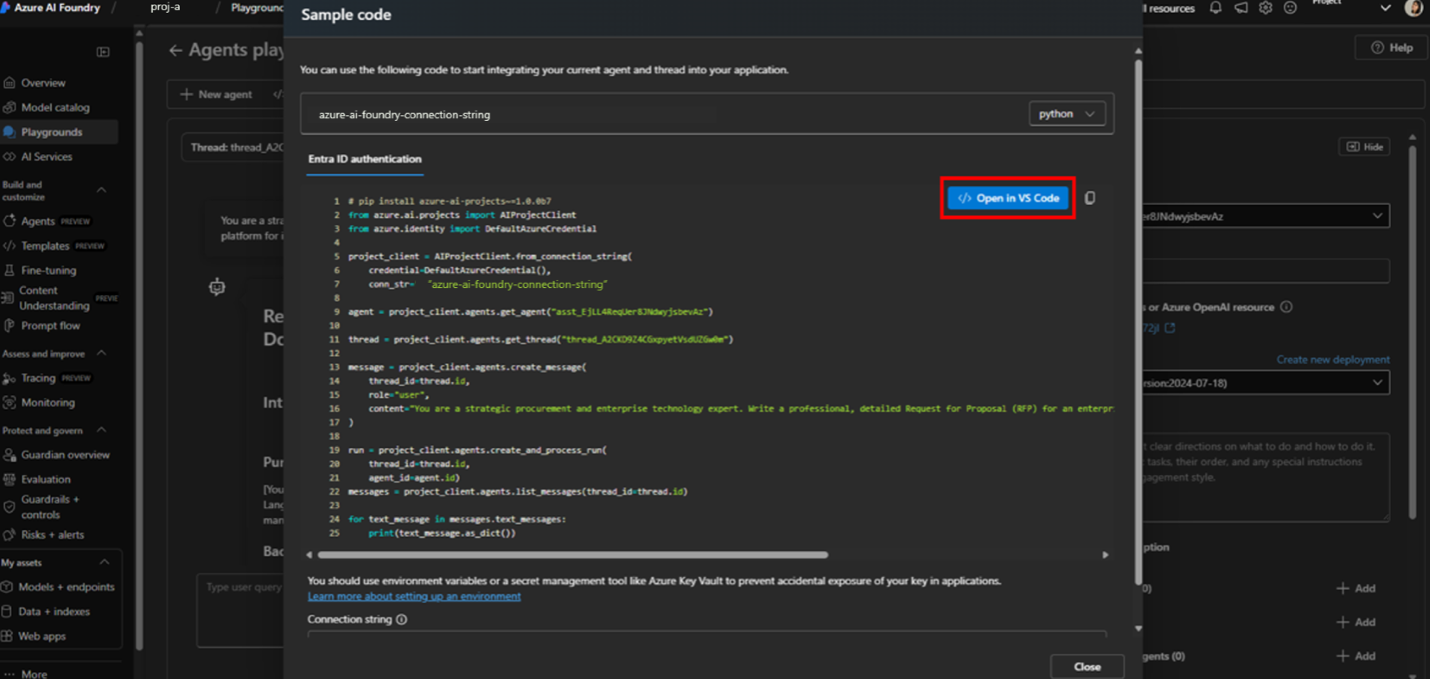
Task: Copy the sample code snippet
Action: tap(1090, 197)
